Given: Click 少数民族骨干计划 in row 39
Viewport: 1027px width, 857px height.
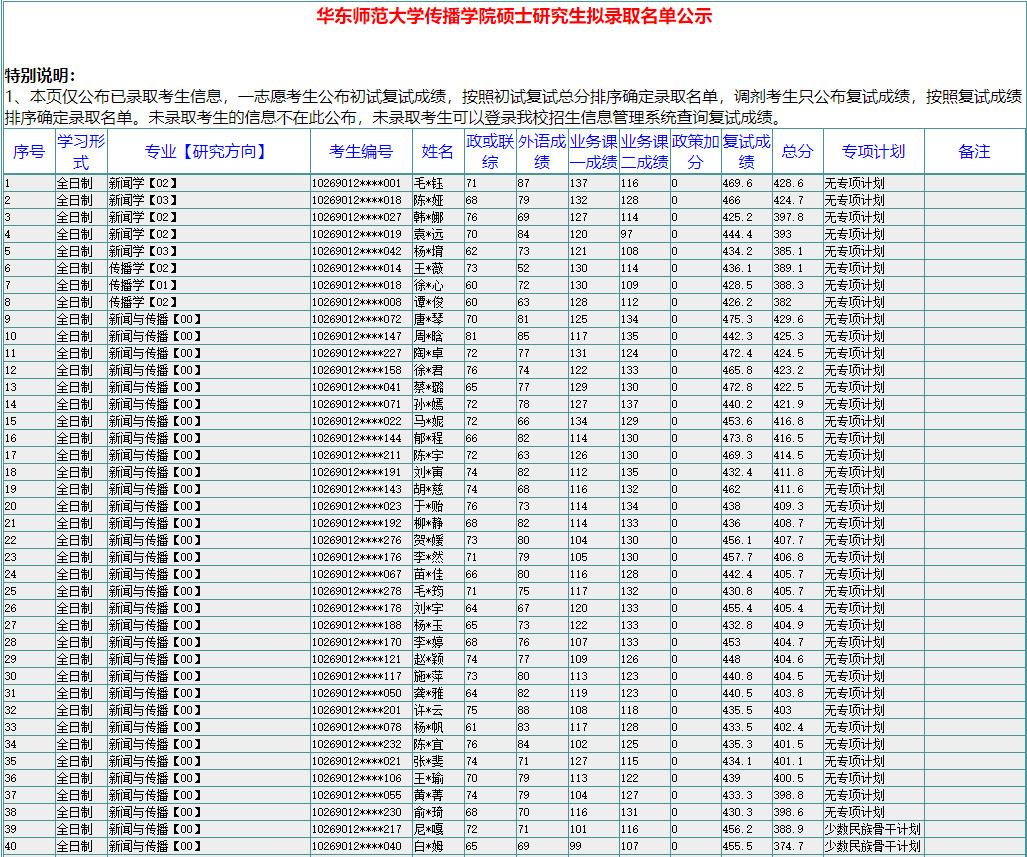Looking at the screenshot, I should coord(872,829).
